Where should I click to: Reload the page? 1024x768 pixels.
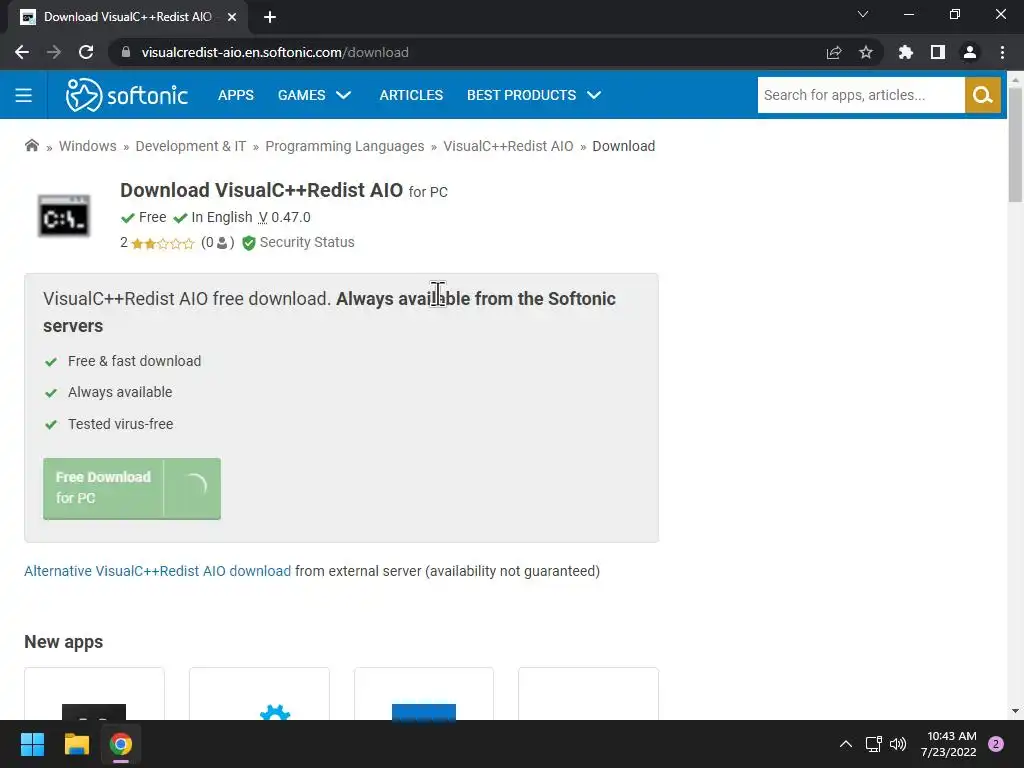point(86,52)
